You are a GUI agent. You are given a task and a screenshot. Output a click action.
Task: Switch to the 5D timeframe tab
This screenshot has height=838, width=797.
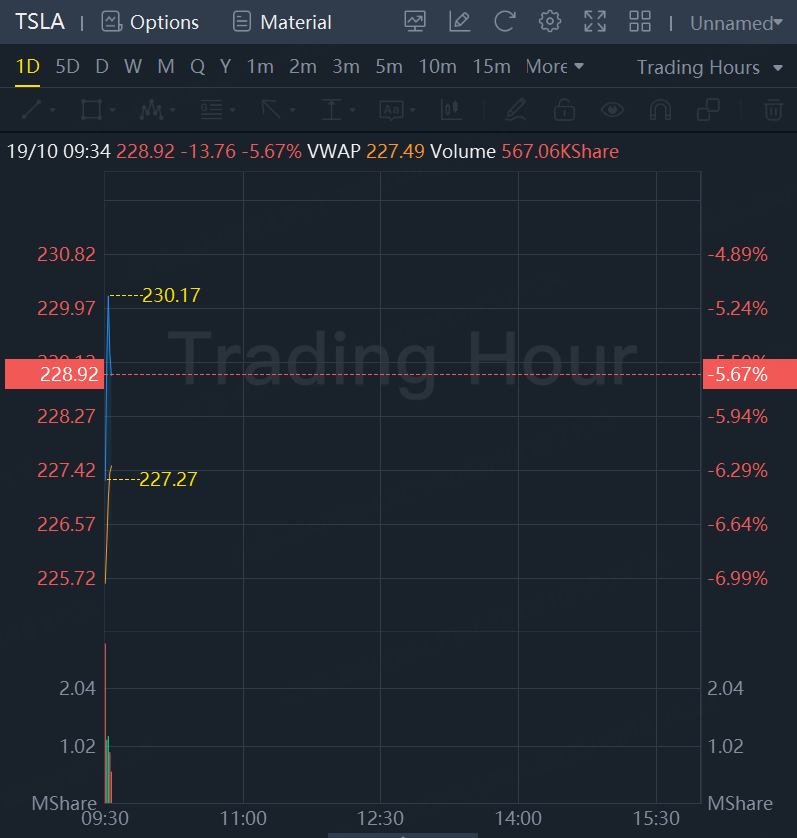(67, 67)
